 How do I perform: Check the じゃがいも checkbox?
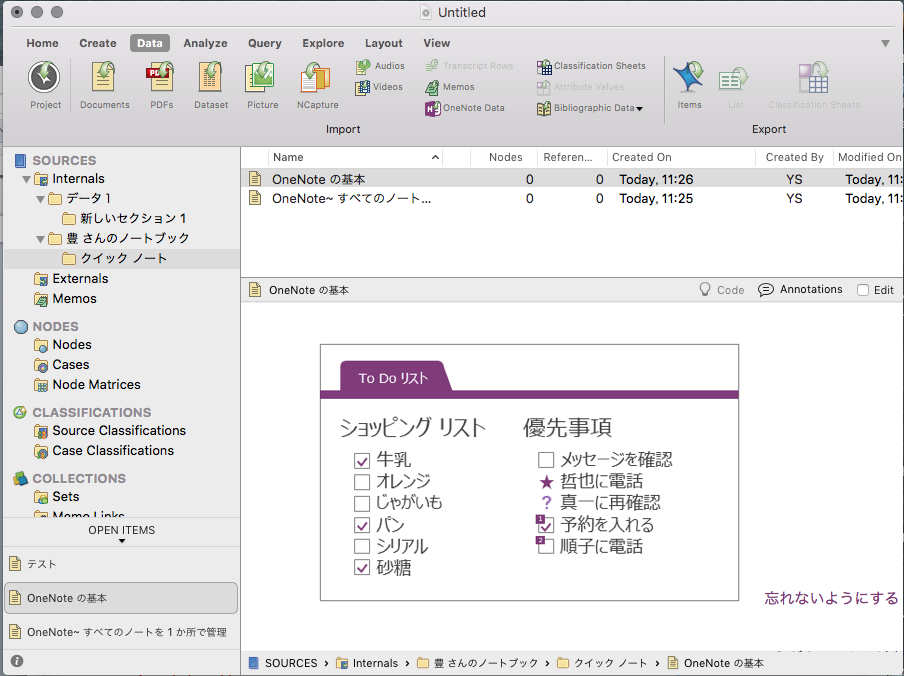[x=361, y=504]
